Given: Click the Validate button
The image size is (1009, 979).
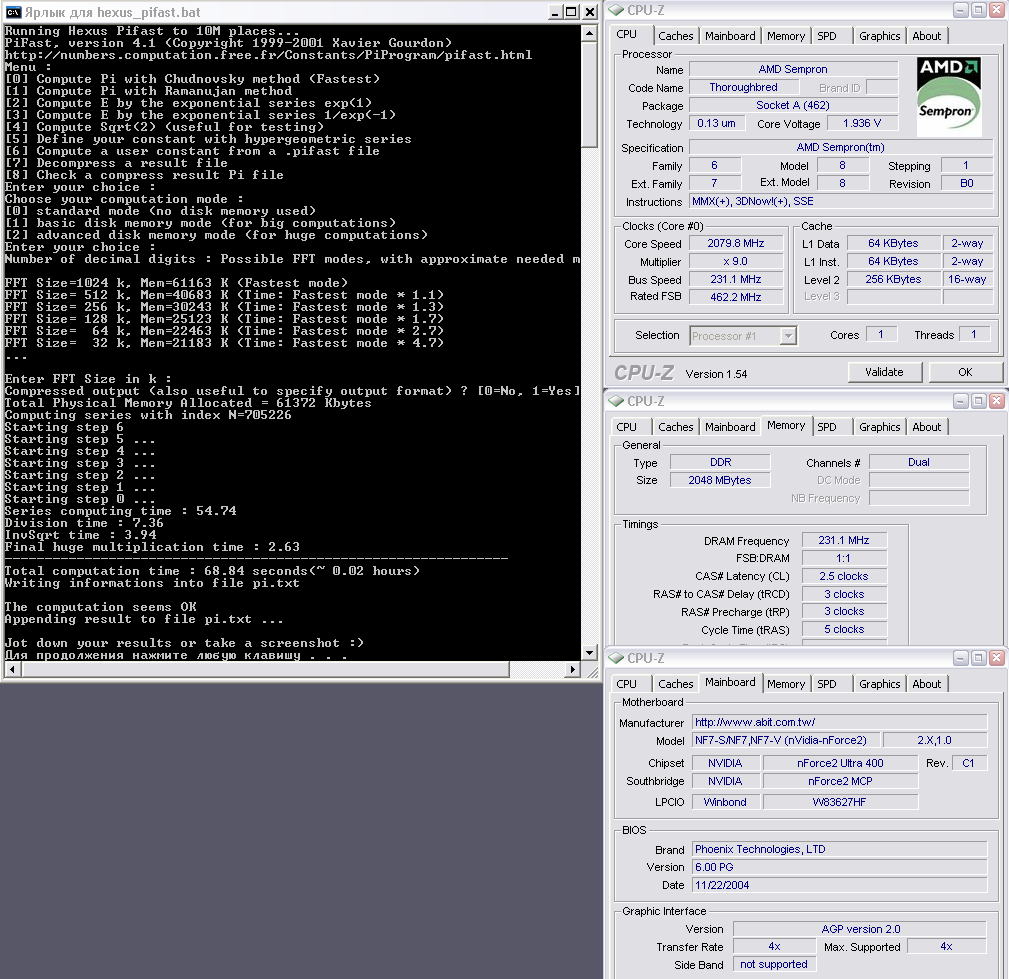Looking at the screenshot, I should (x=885, y=372).
